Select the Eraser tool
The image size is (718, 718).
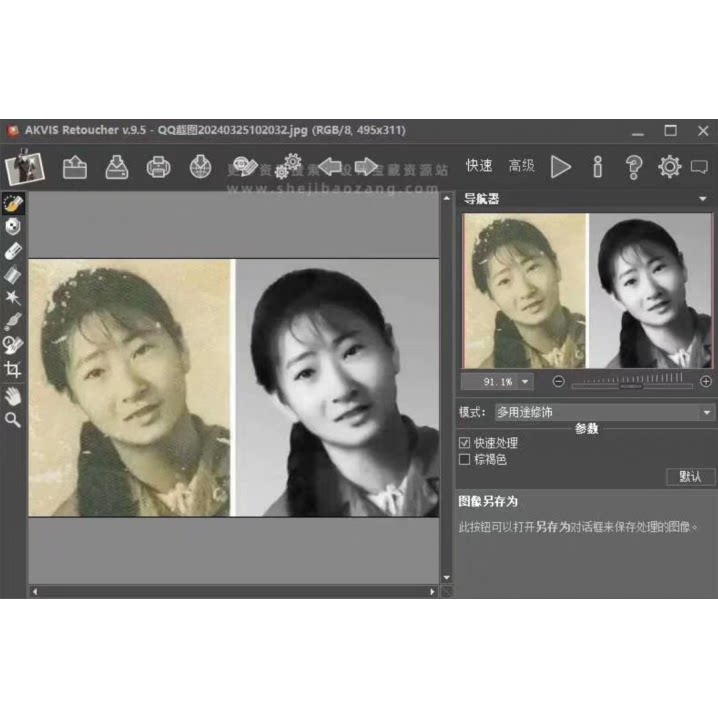coord(13,251)
